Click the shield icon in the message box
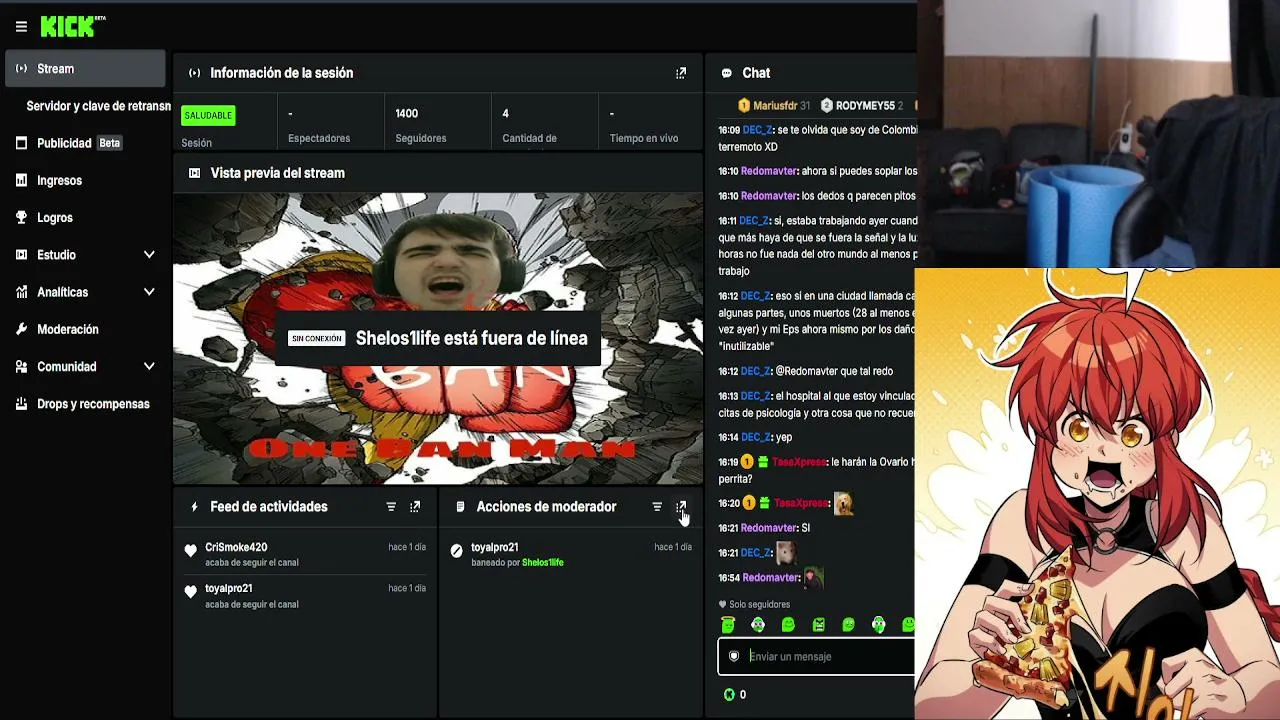 [734, 656]
